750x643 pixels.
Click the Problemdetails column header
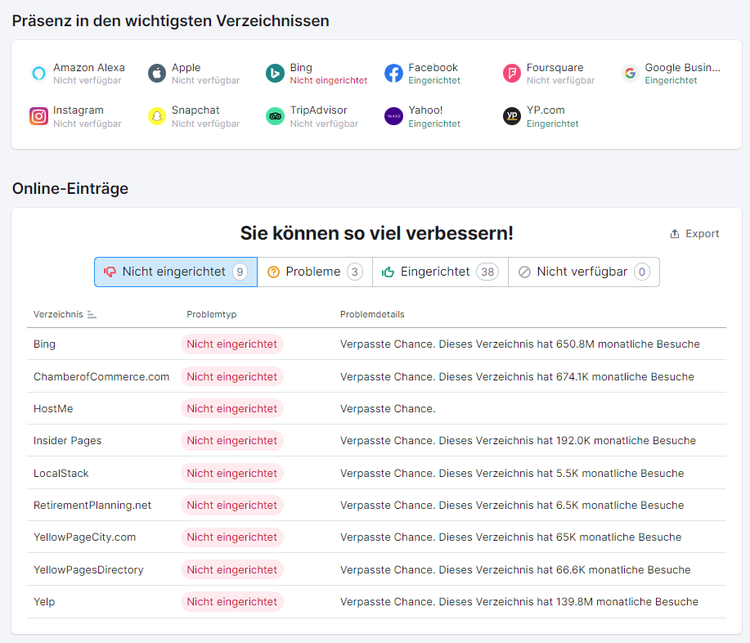372,314
